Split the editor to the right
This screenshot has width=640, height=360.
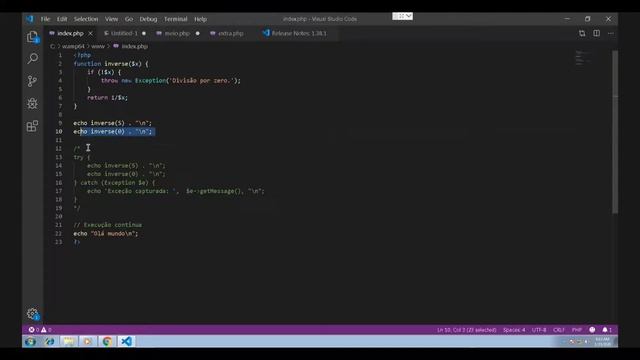(x=596, y=33)
